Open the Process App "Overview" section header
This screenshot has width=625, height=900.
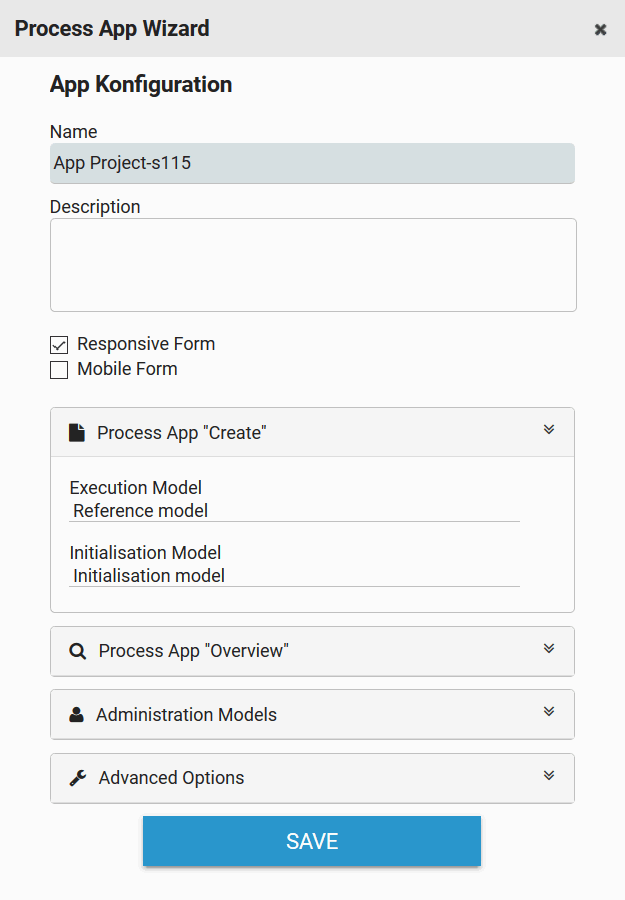click(x=193, y=651)
